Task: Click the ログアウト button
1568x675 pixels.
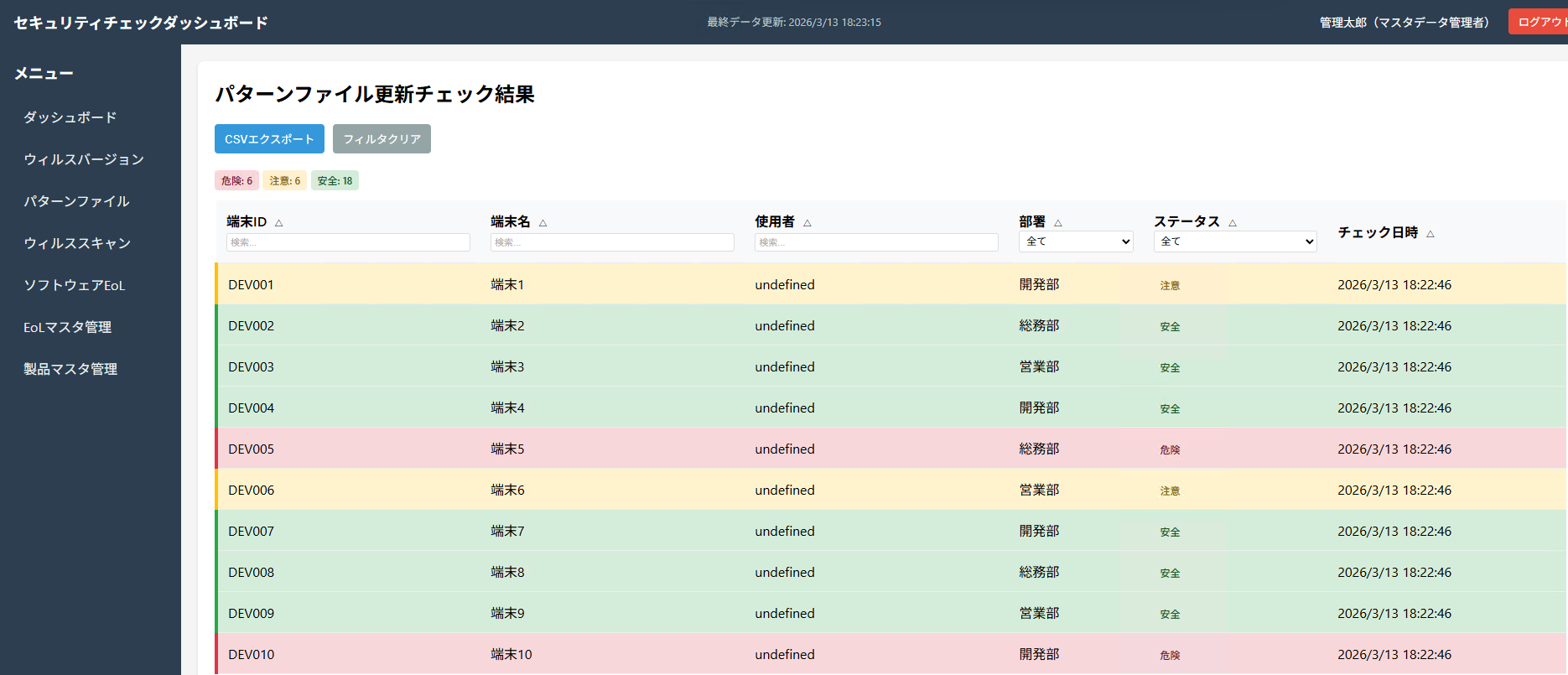Action: point(1540,22)
